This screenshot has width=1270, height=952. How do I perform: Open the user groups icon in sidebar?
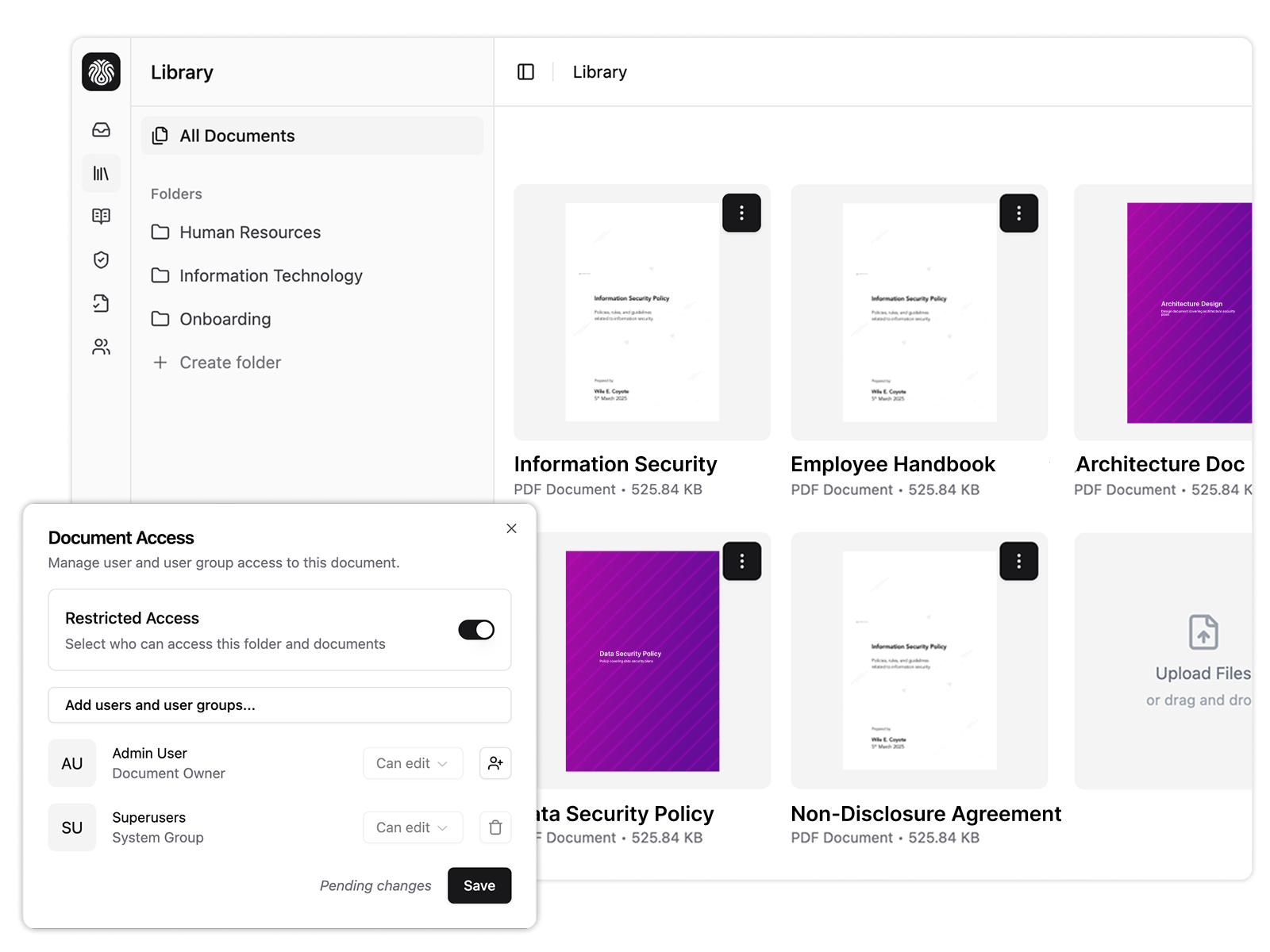tap(101, 347)
